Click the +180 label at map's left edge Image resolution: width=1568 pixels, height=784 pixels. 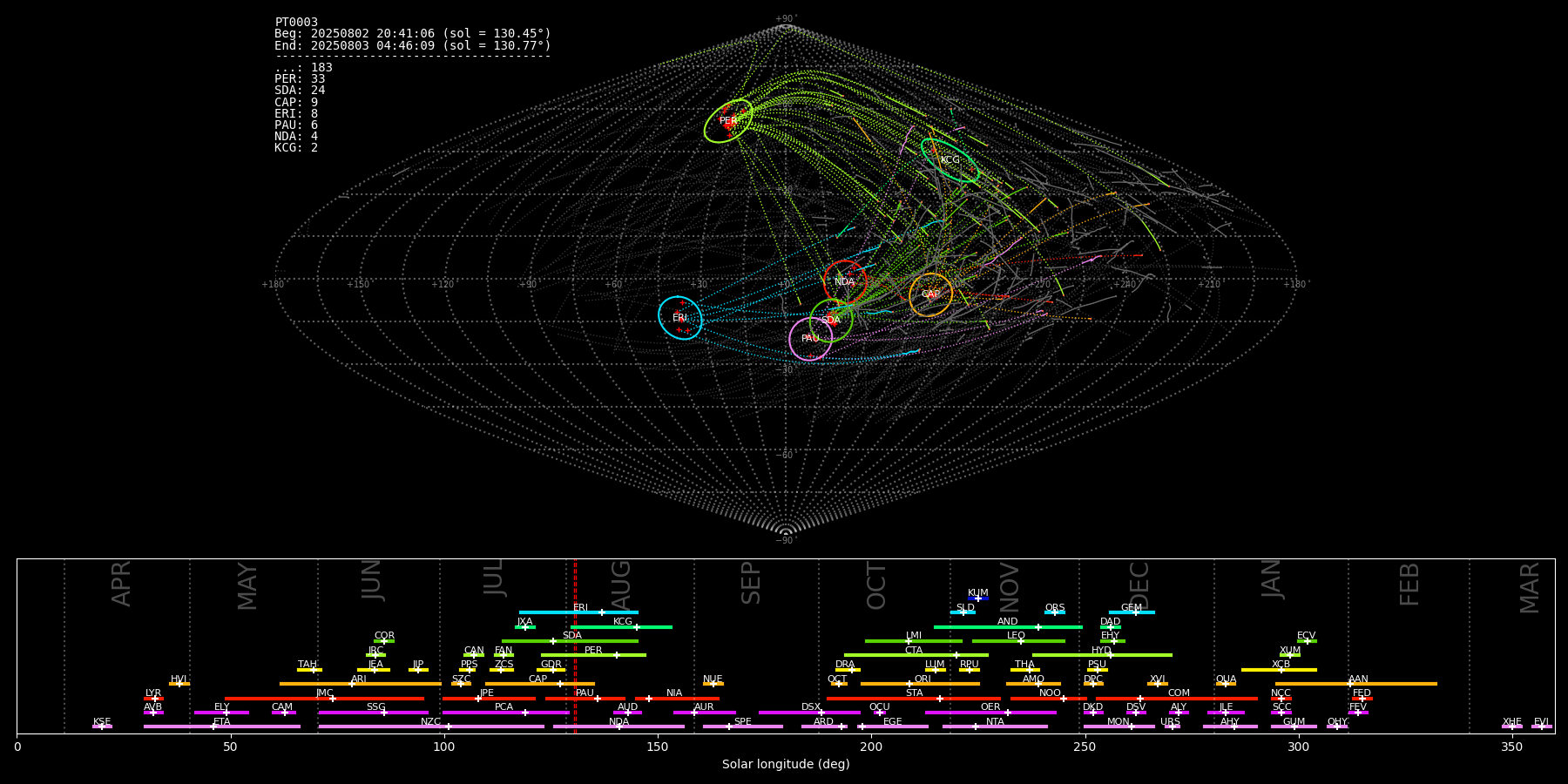click(x=273, y=285)
